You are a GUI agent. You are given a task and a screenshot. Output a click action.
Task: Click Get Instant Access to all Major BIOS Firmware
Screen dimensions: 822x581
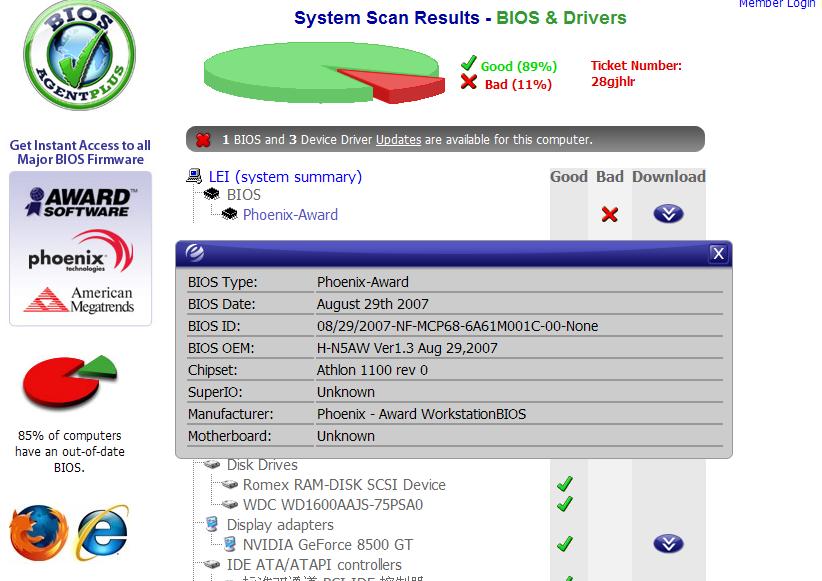click(x=80, y=152)
